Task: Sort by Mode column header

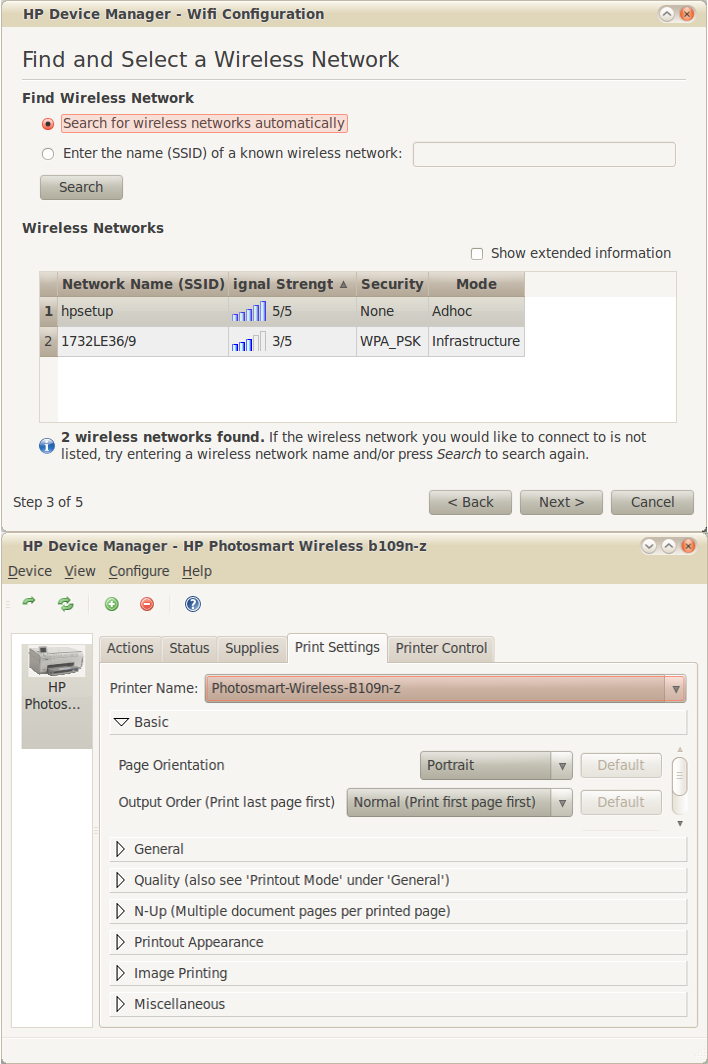Action: pos(477,284)
